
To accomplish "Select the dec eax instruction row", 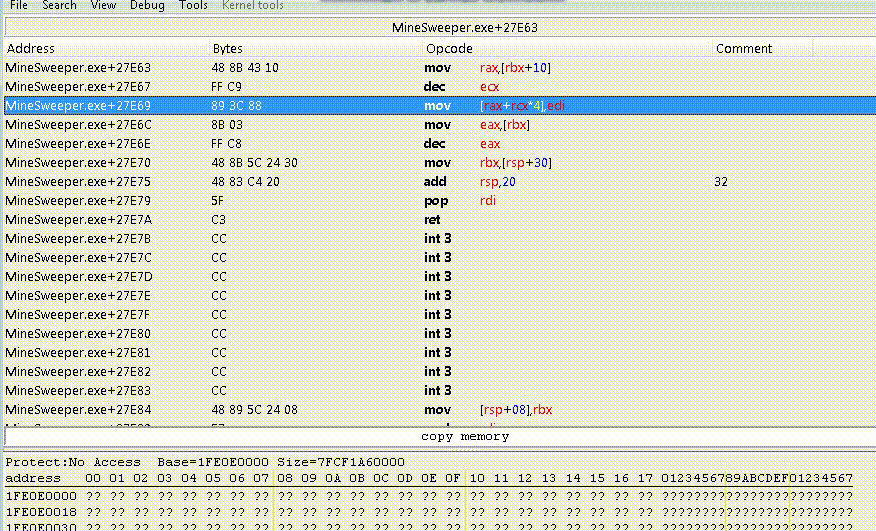I will click(440, 144).
